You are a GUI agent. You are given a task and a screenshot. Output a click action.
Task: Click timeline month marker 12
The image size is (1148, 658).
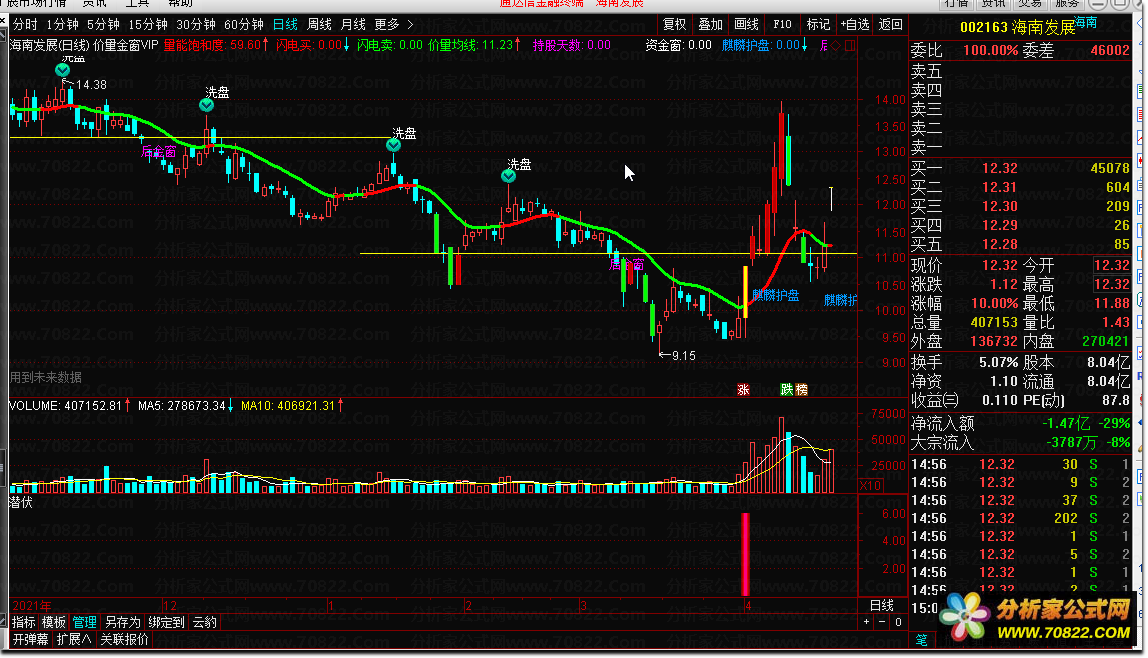(x=170, y=606)
